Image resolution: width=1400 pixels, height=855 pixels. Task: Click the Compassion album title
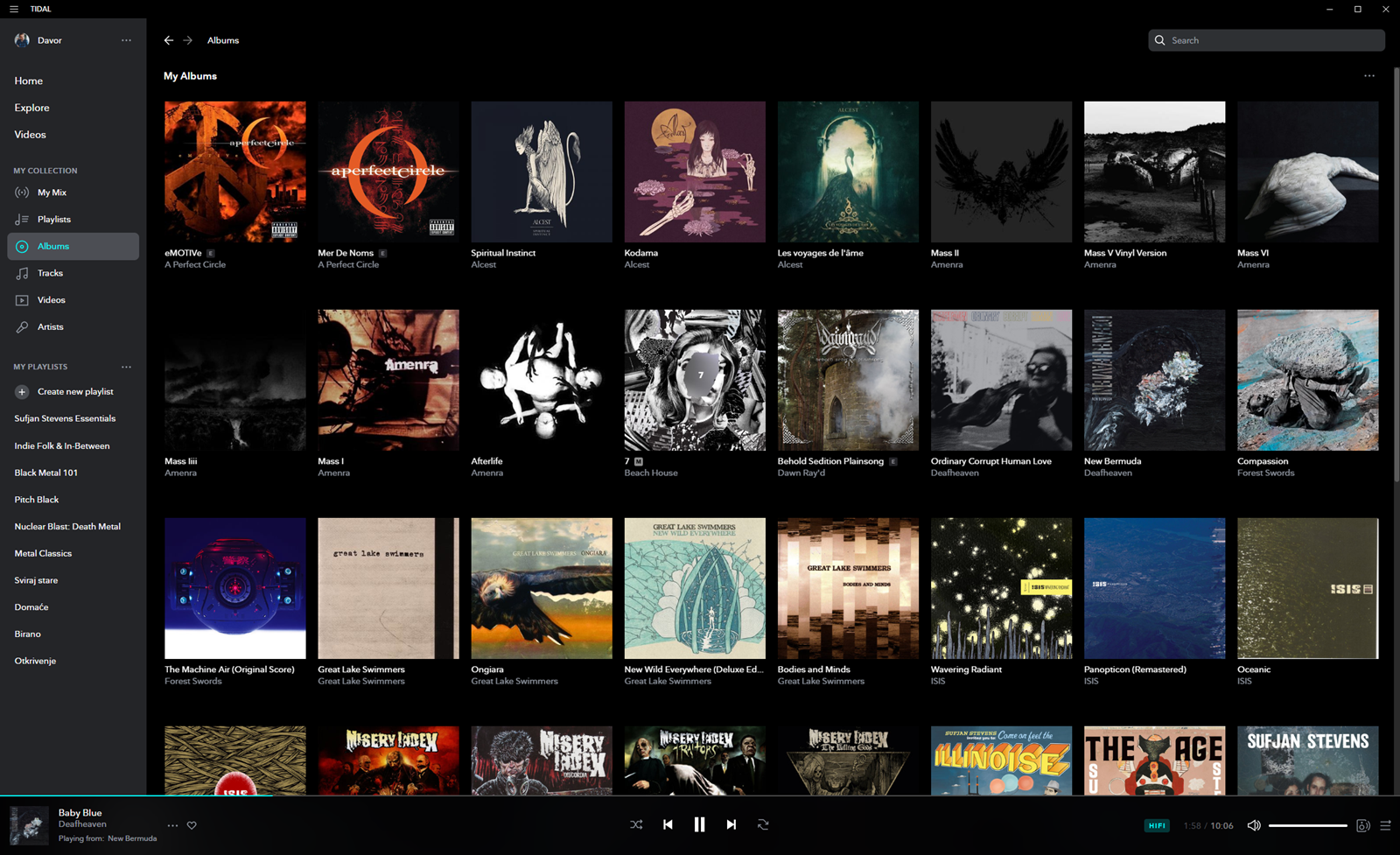1263,461
